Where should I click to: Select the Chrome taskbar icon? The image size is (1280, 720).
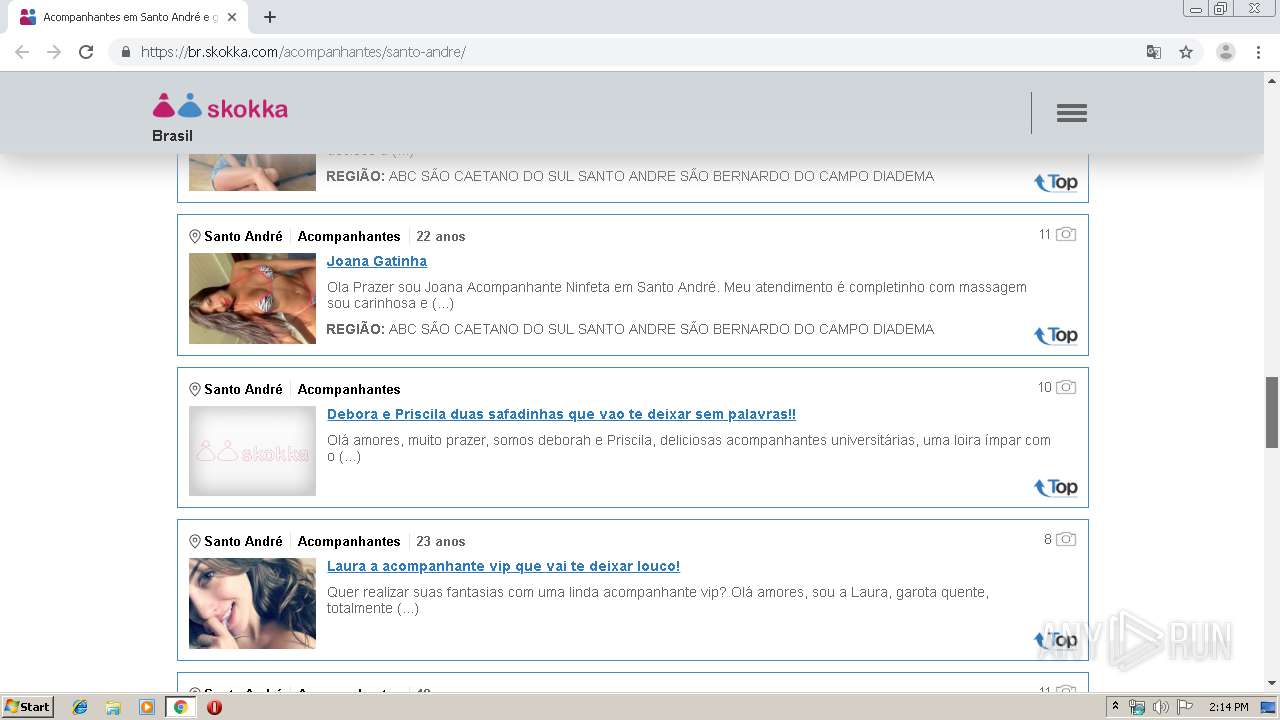click(180, 707)
